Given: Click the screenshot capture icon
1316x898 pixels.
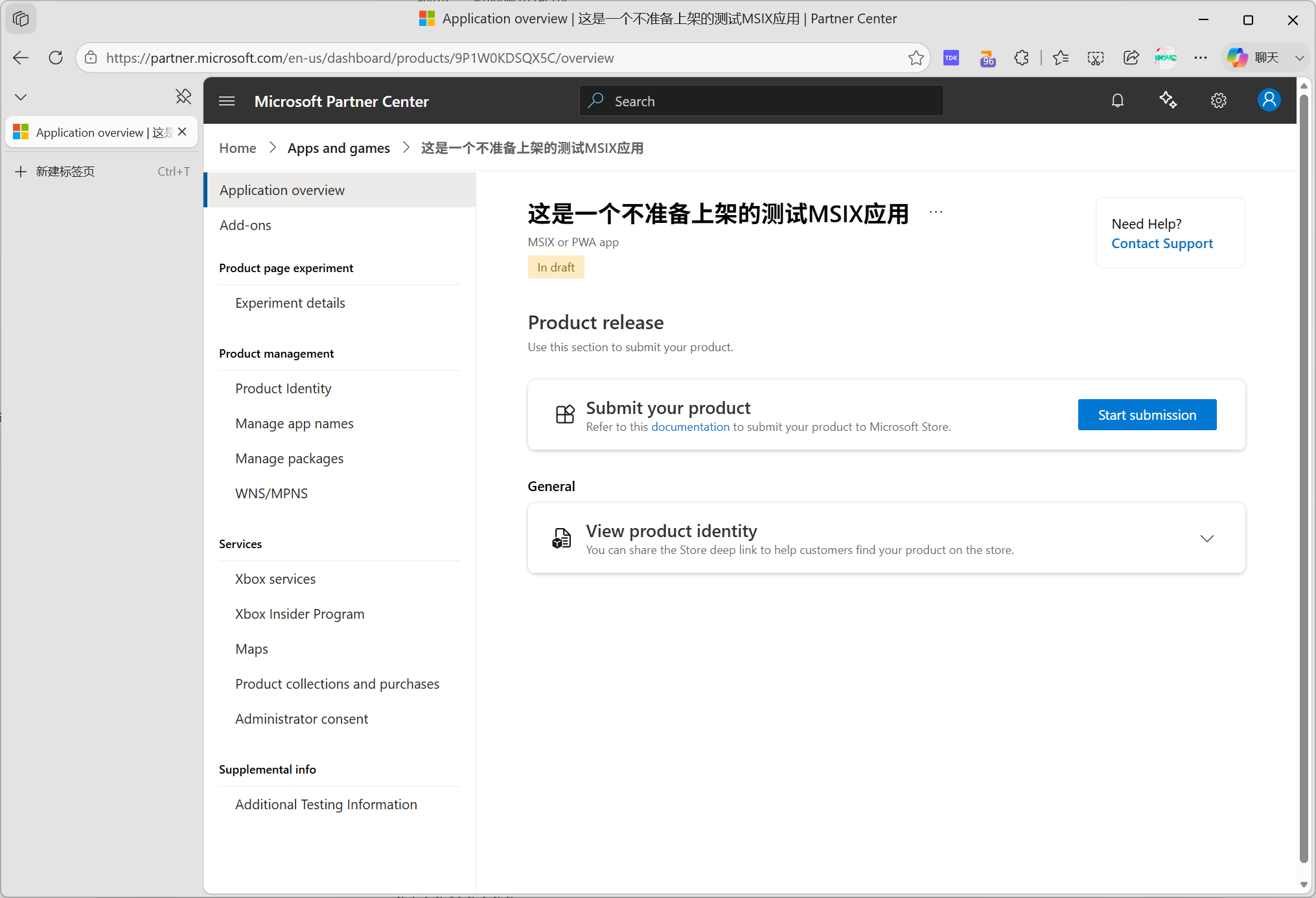Looking at the screenshot, I should coord(1096,58).
